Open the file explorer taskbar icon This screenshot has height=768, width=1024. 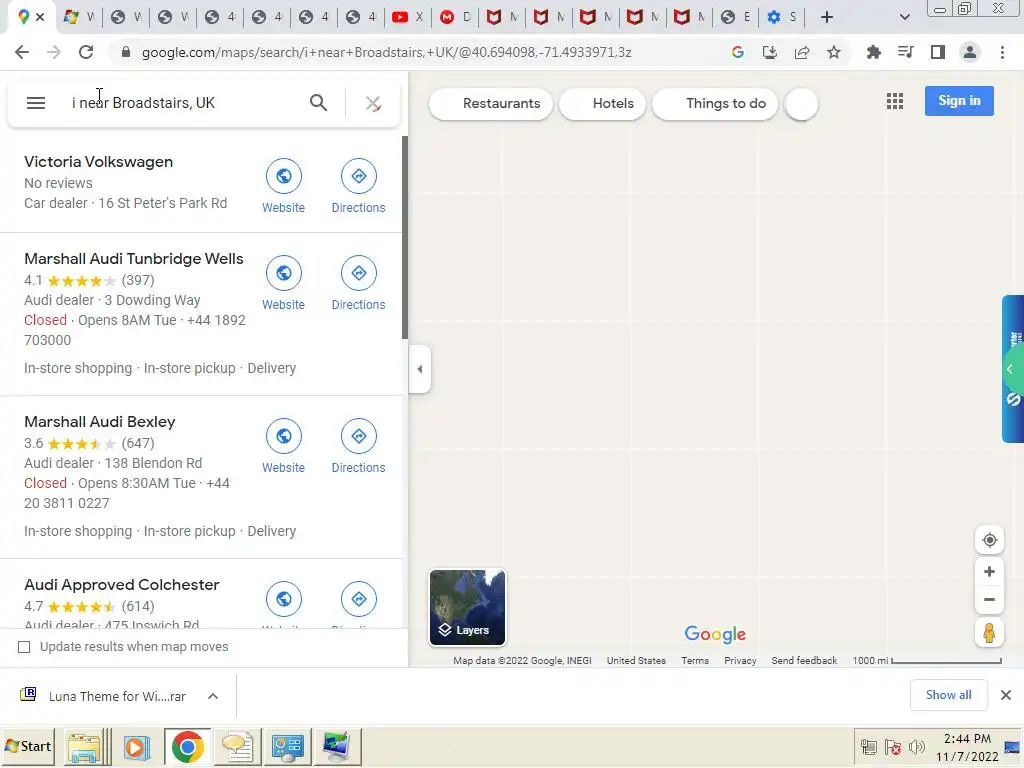[x=85, y=747]
